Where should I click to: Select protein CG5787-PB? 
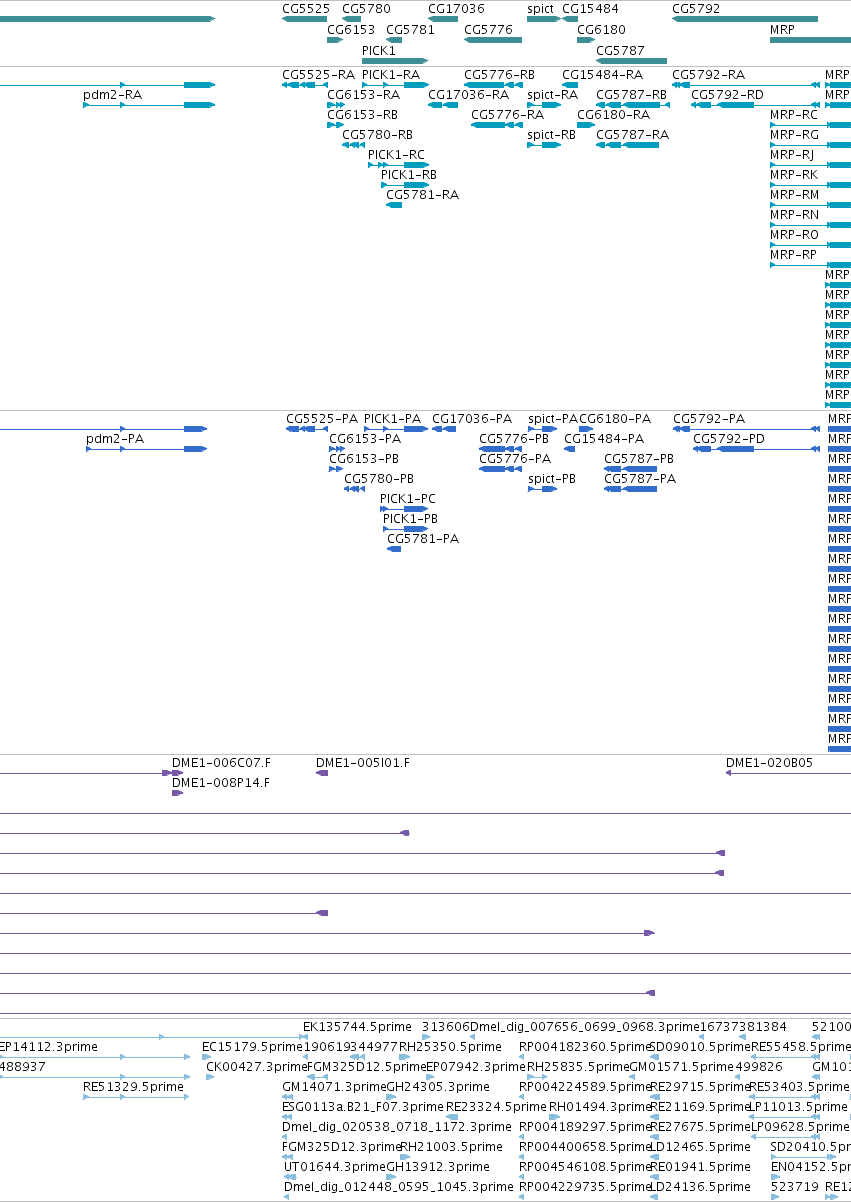639,459
